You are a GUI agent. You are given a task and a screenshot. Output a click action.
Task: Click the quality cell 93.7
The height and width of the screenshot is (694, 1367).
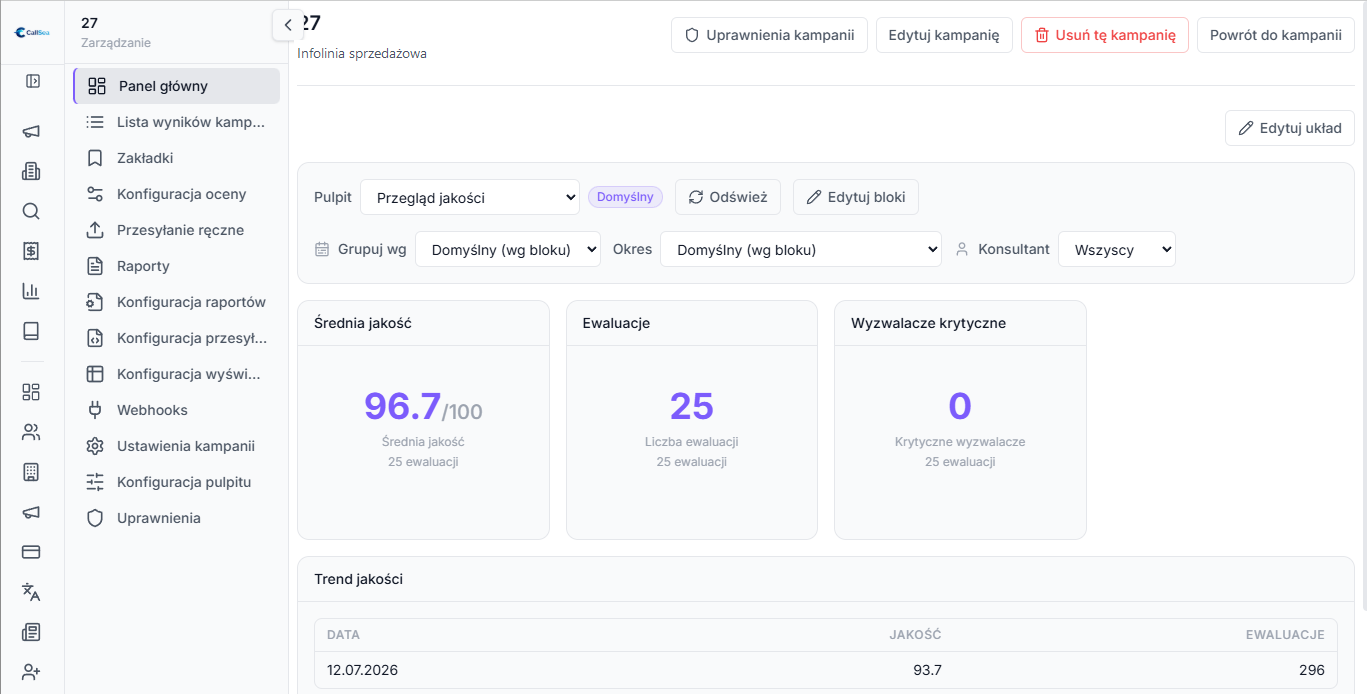point(927,670)
